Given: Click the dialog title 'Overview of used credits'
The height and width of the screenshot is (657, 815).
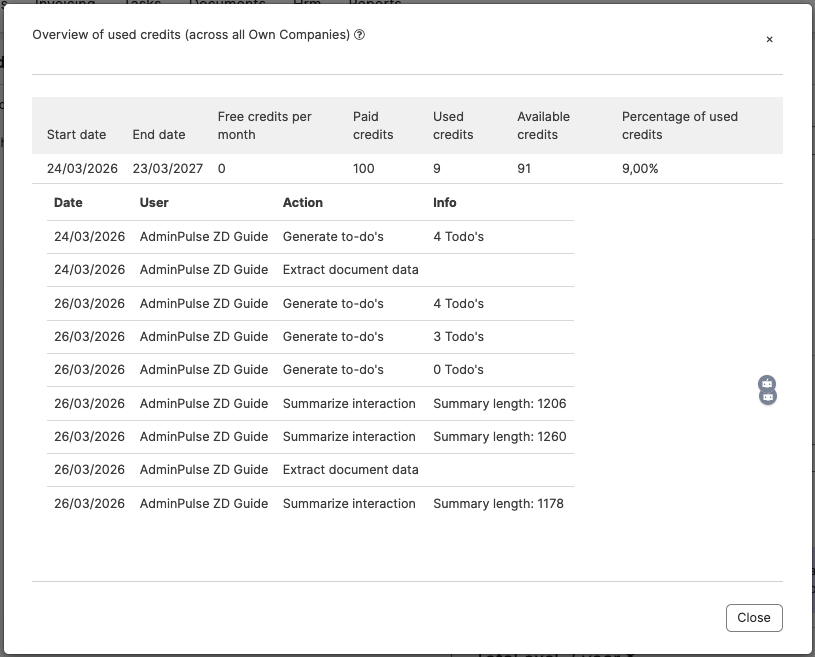Looking at the screenshot, I should click(107, 35).
